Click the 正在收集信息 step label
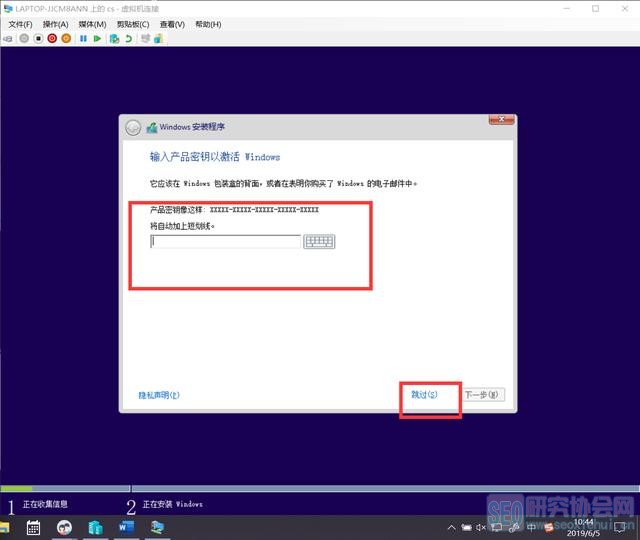 coord(45,504)
